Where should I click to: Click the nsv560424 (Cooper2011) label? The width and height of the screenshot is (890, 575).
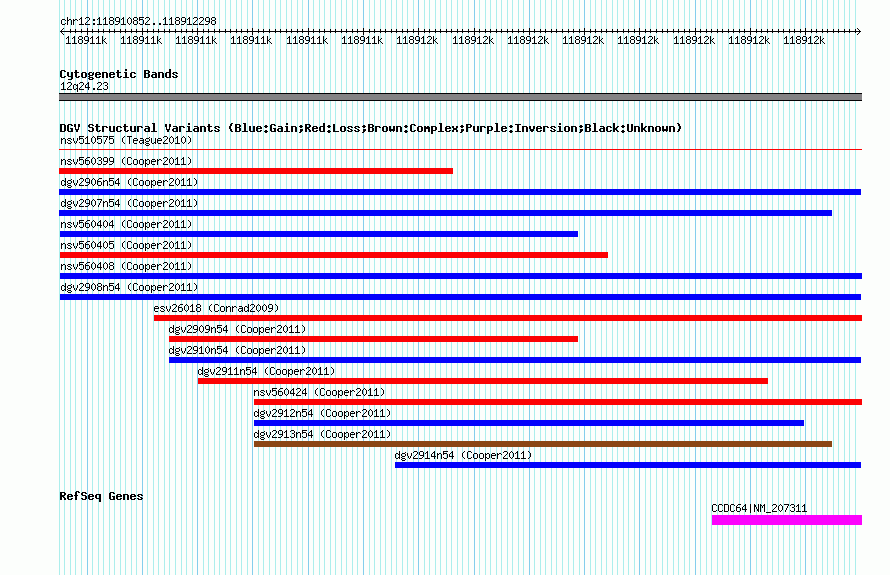point(319,392)
